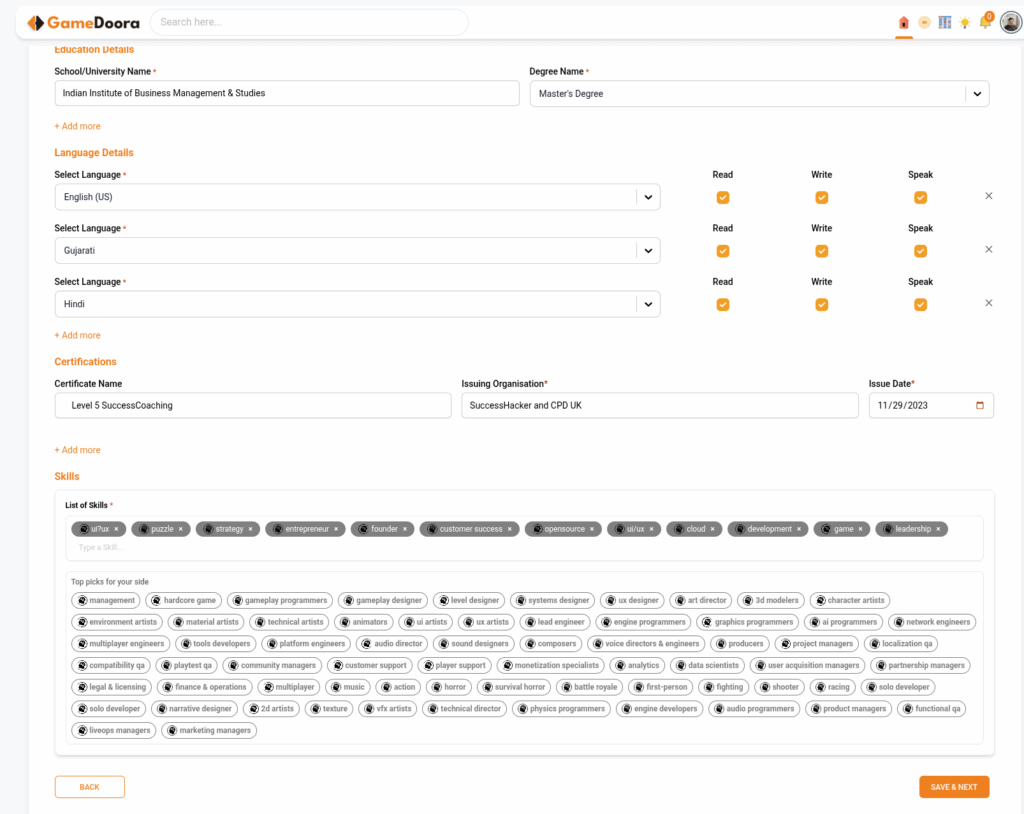Remove the Hindi language row
Viewport: 1024px width, 814px height.
[x=989, y=303]
